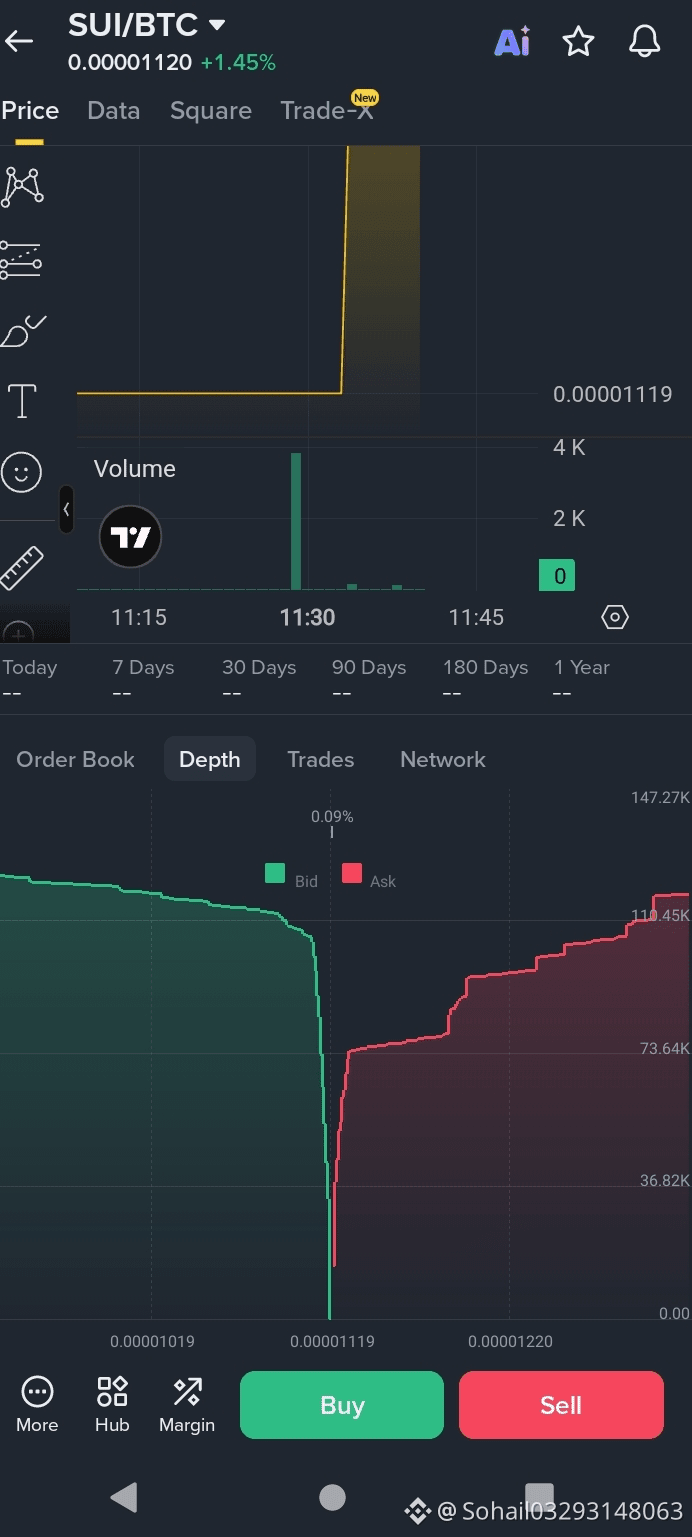
Task: Switch to the Data tab
Action: click(x=113, y=110)
